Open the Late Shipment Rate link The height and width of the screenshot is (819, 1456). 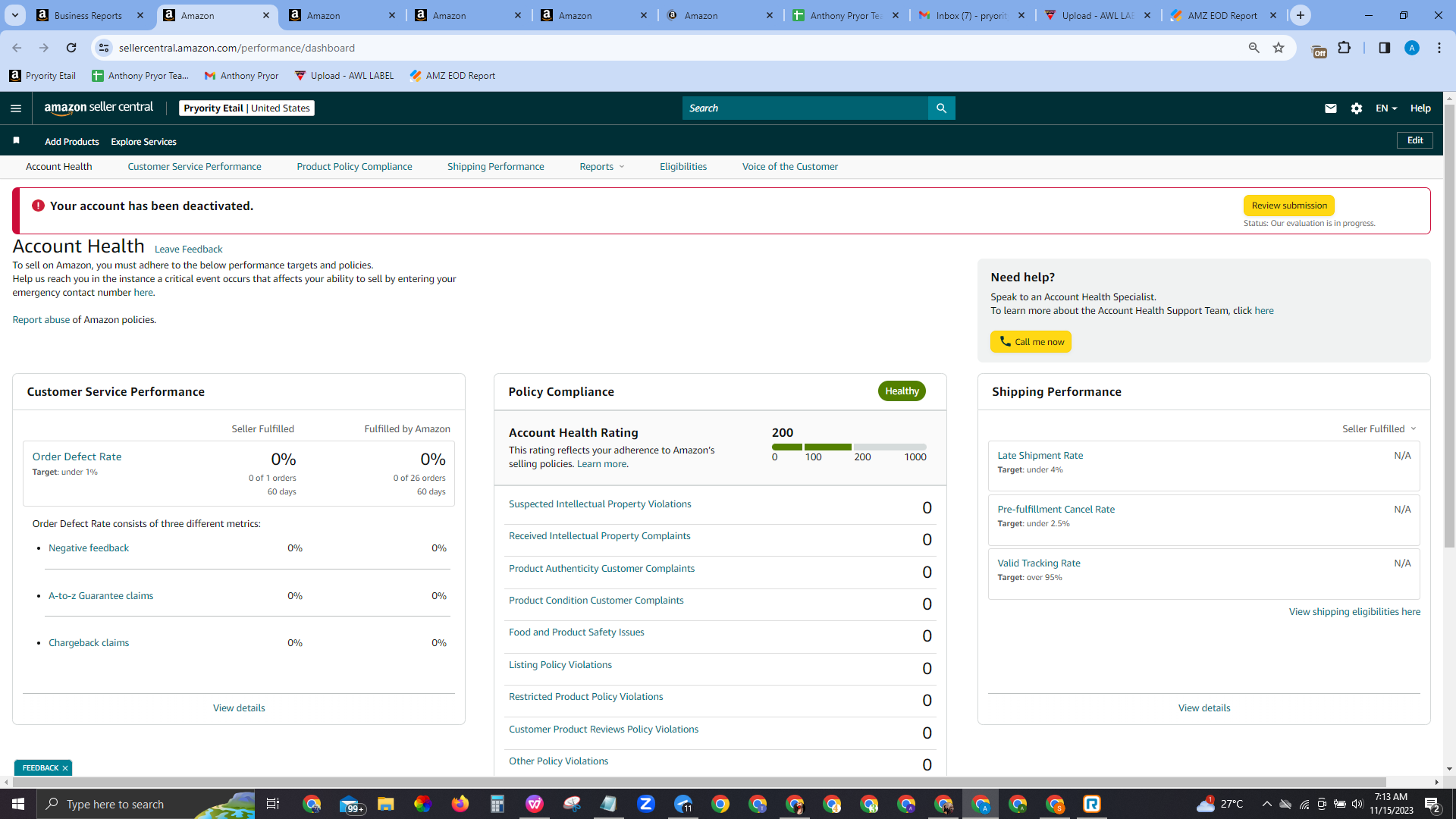pos(1040,456)
